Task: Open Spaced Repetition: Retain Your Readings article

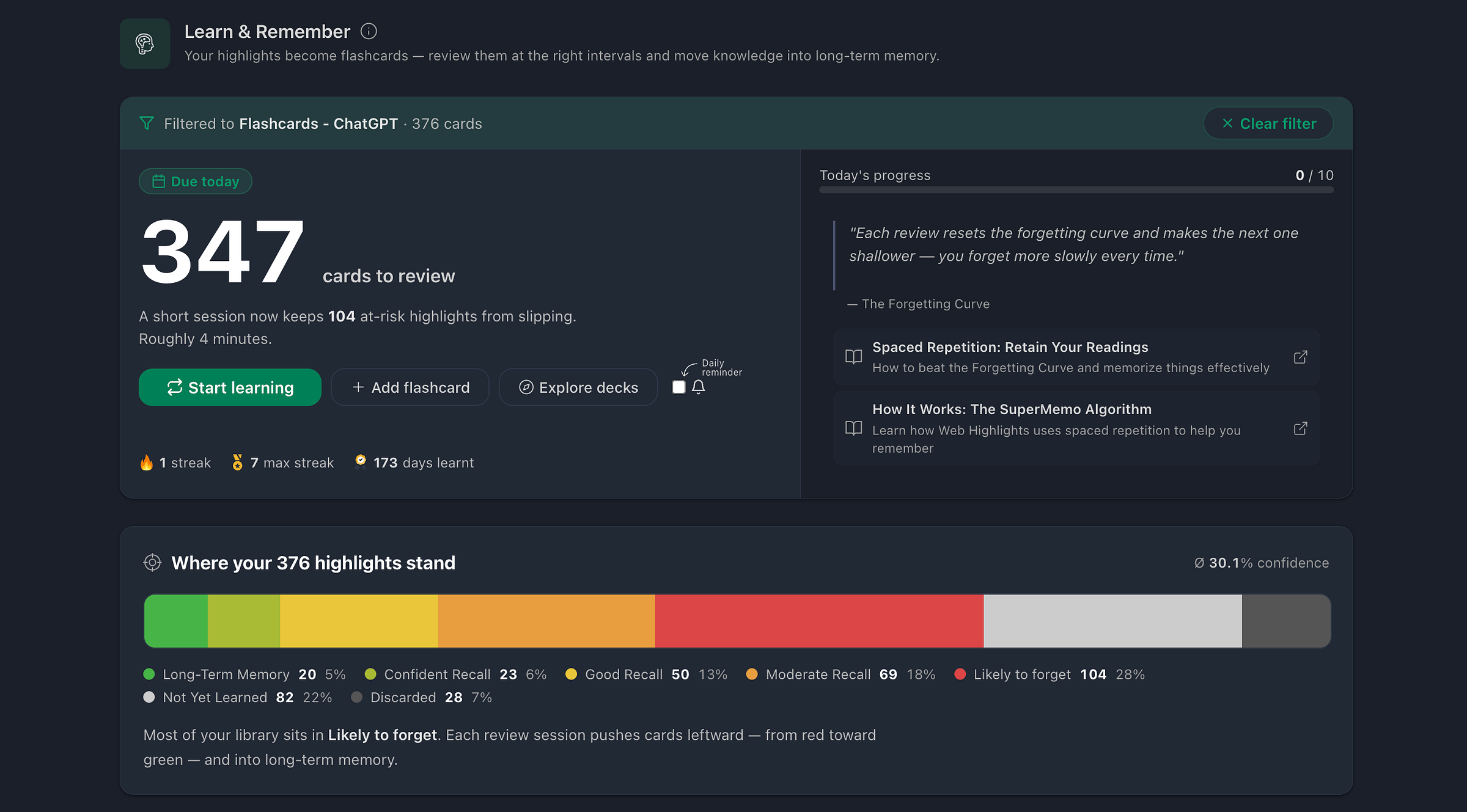Action: (x=1076, y=357)
